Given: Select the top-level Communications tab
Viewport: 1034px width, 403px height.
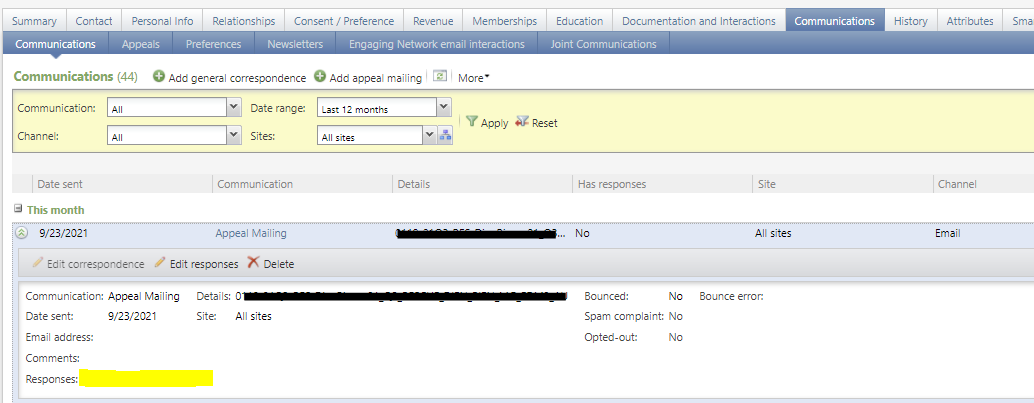Looking at the screenshot, I should [834, 21].
